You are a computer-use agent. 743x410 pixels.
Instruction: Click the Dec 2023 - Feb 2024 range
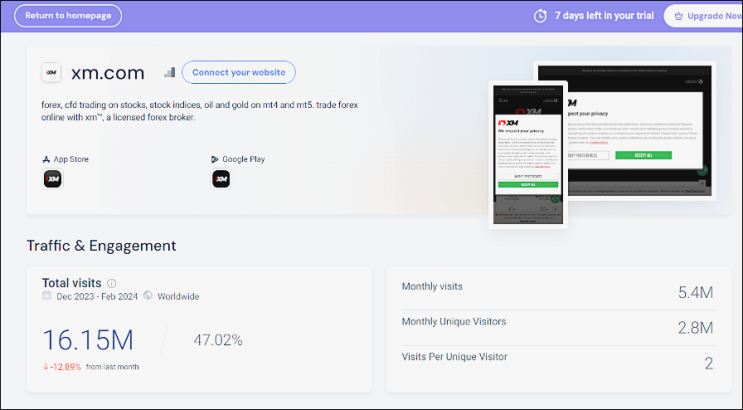(97, 297)
